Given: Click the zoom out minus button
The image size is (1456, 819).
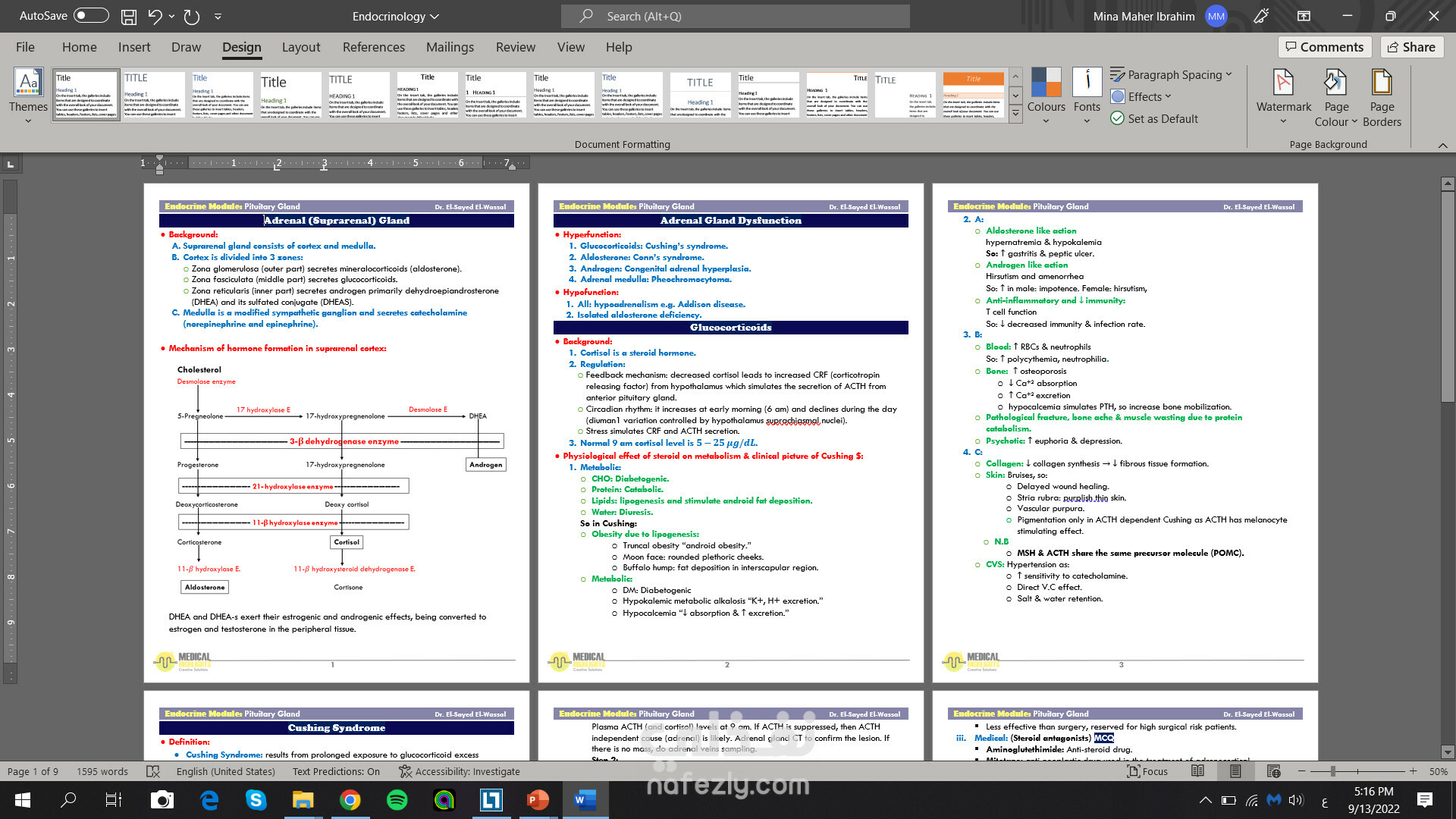Looking at the screenshot, I should 1301,771.
